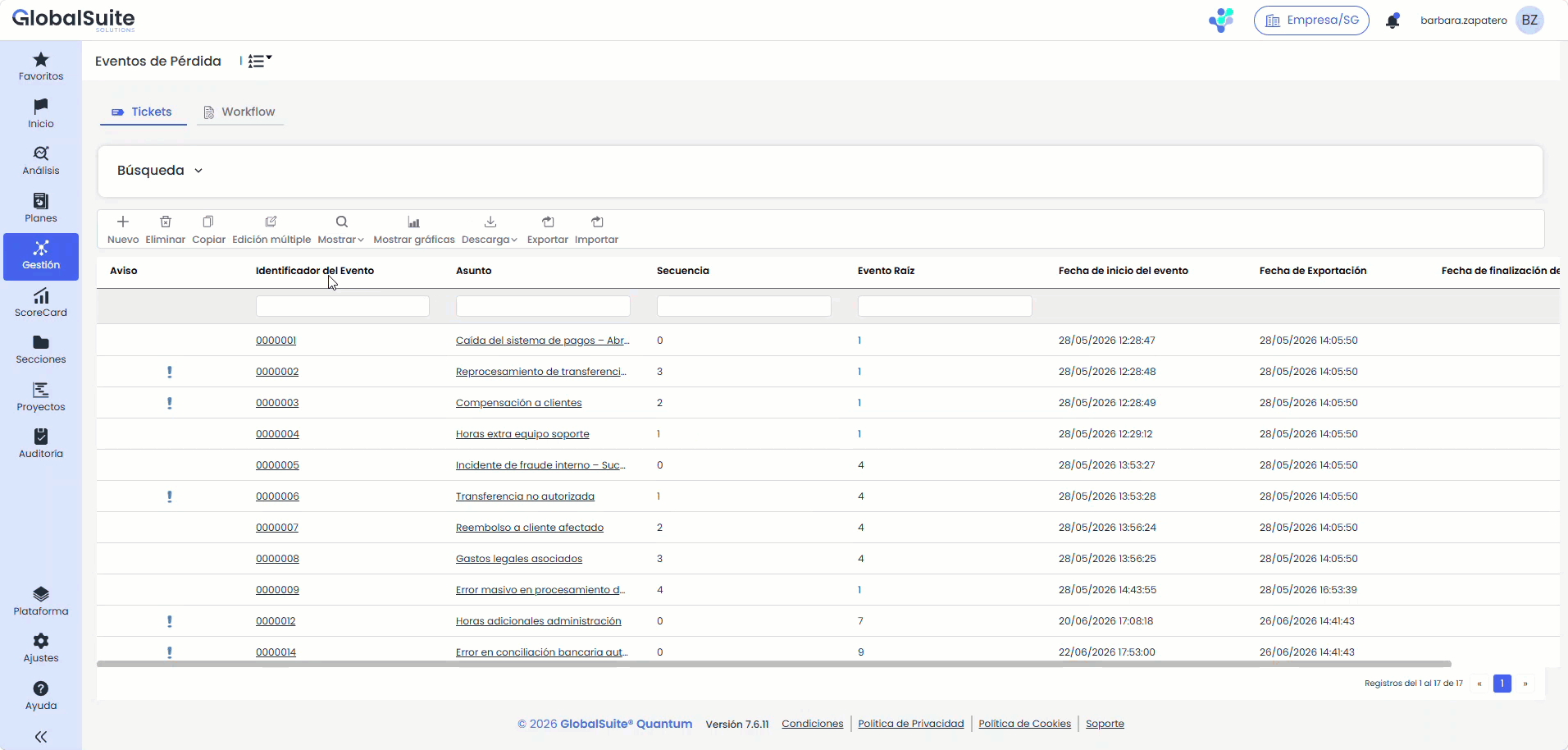Go to next page of records
The height and width of the screenshot is (750, 1568).
tap(1525, 684)
